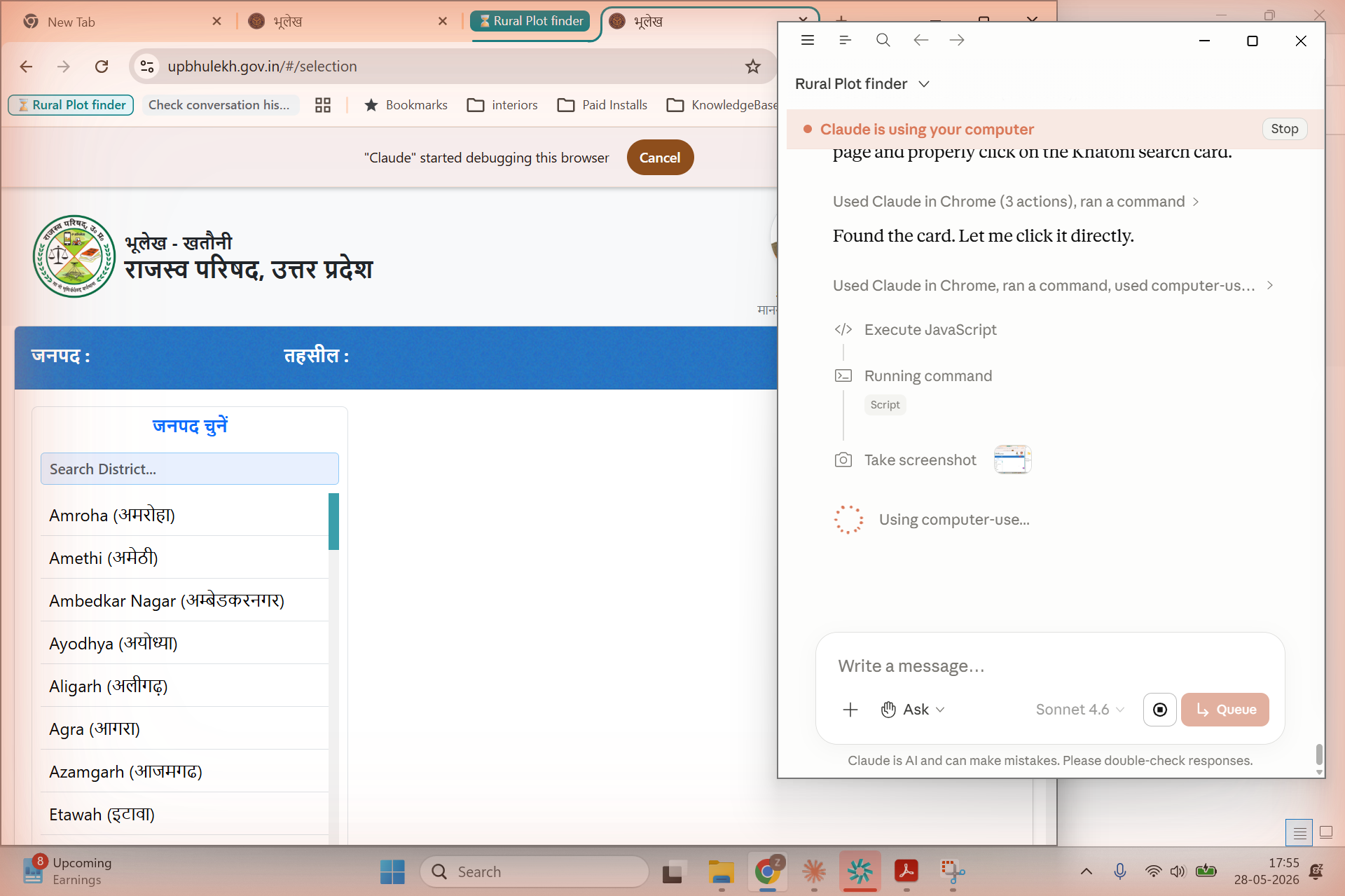Viewport: 1345px width, 896px height.
Task: Click the search magnifier icon in Claude panel
Action: [883, 41]
